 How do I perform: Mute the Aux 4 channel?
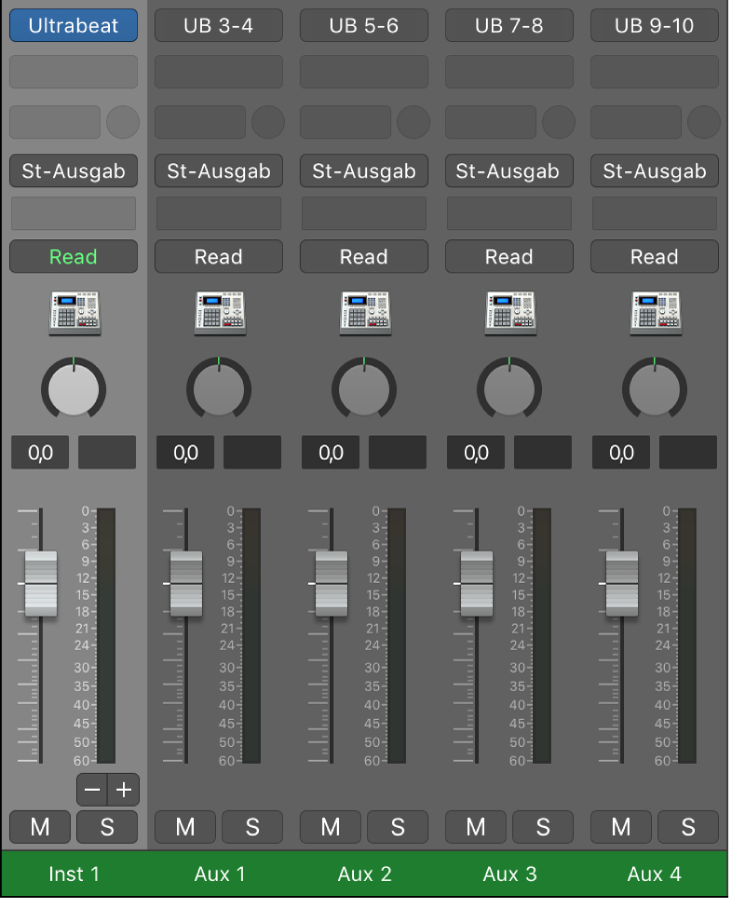coord(621,827)
